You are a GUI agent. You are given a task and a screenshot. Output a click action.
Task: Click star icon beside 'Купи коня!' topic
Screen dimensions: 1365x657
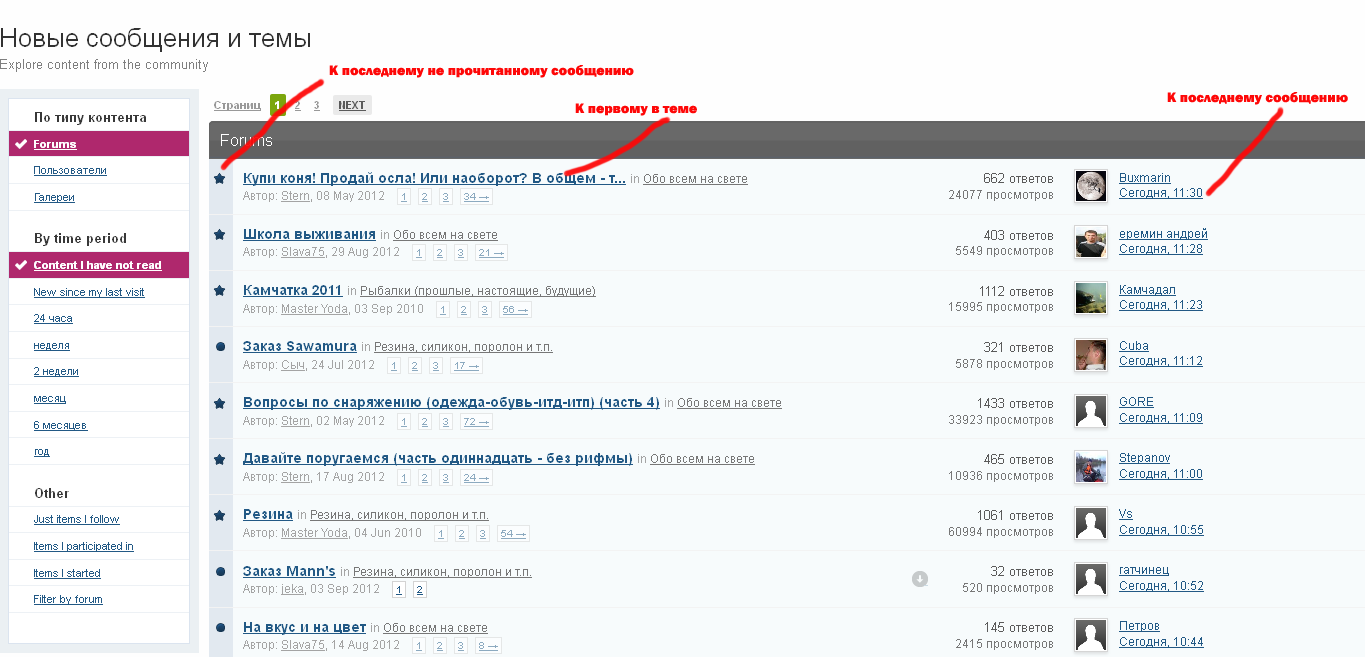(220, 178)
